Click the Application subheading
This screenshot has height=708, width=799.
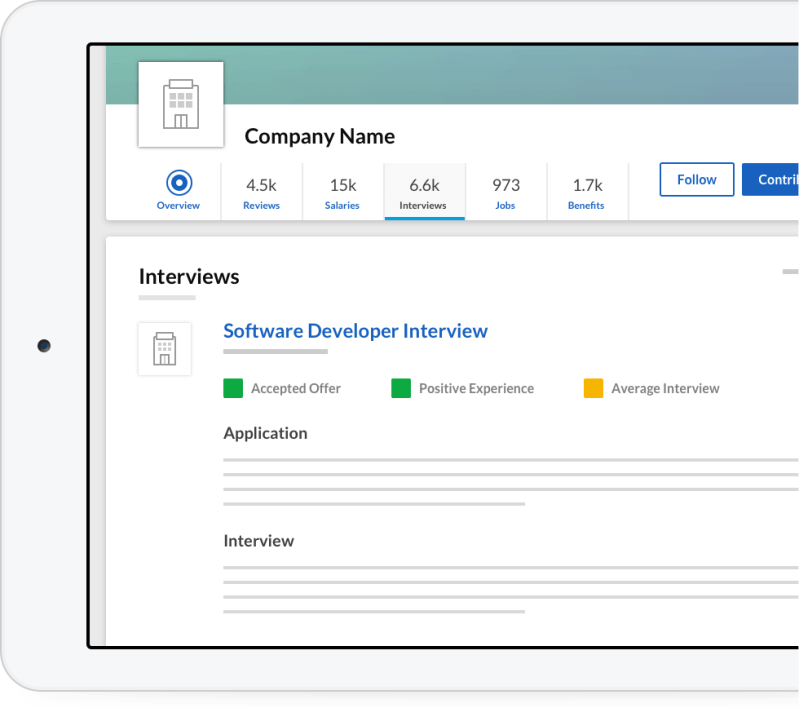[265, 433]
